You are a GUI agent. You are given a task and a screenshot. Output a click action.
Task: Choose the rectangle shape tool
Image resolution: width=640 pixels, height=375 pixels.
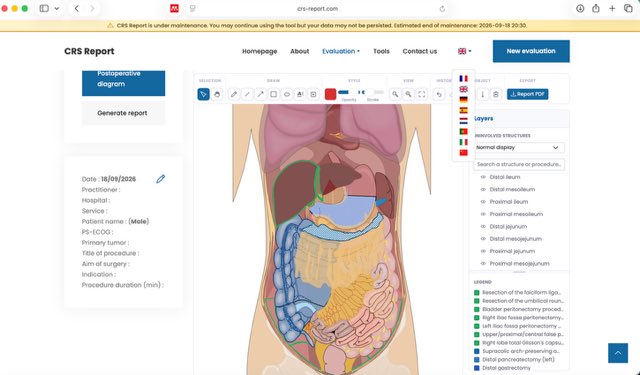(x=273, y=94)
